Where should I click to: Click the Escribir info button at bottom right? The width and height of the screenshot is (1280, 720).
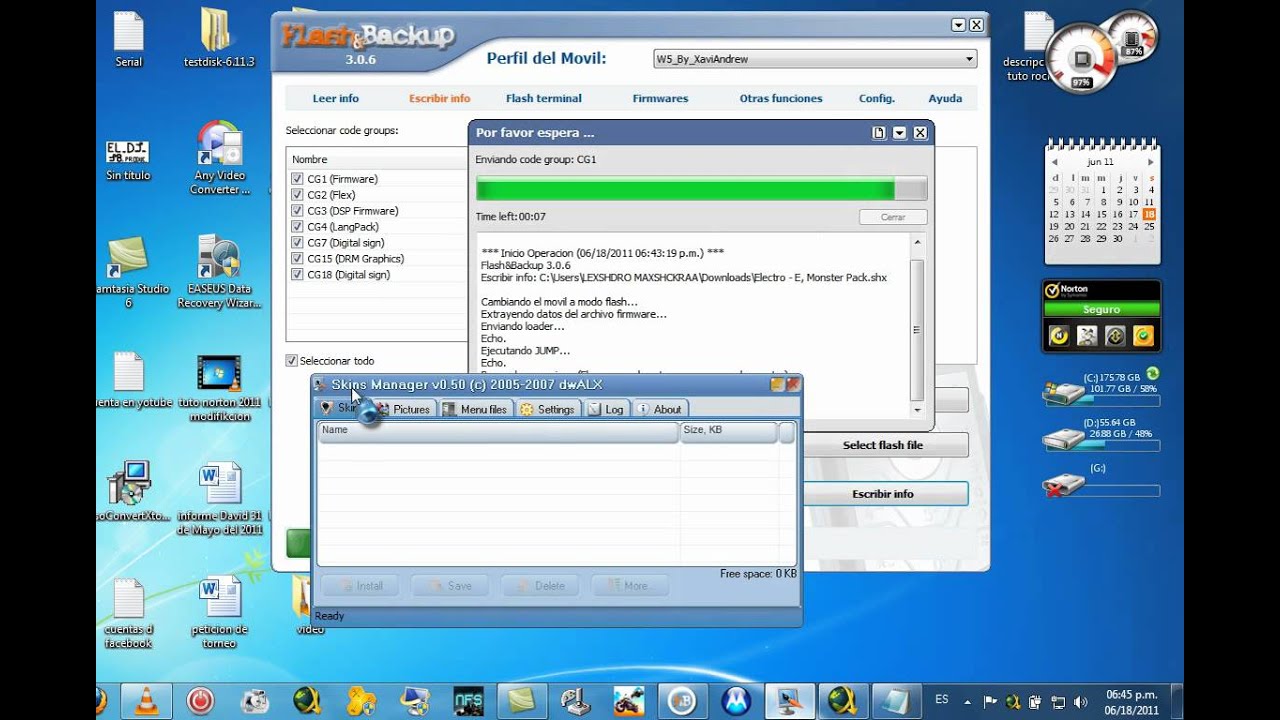tap(883, 494)
